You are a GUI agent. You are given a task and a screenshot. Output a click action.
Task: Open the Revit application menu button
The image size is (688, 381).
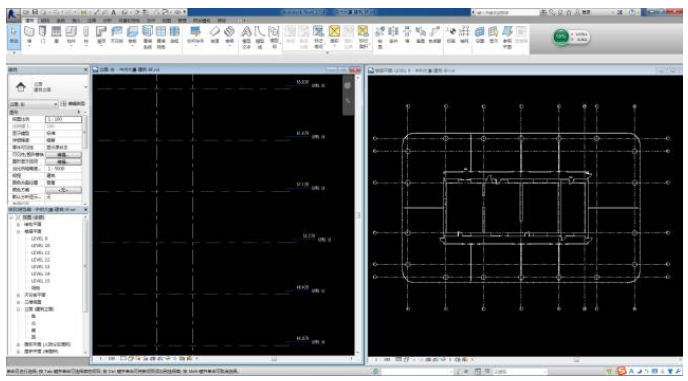click(12, 14)
